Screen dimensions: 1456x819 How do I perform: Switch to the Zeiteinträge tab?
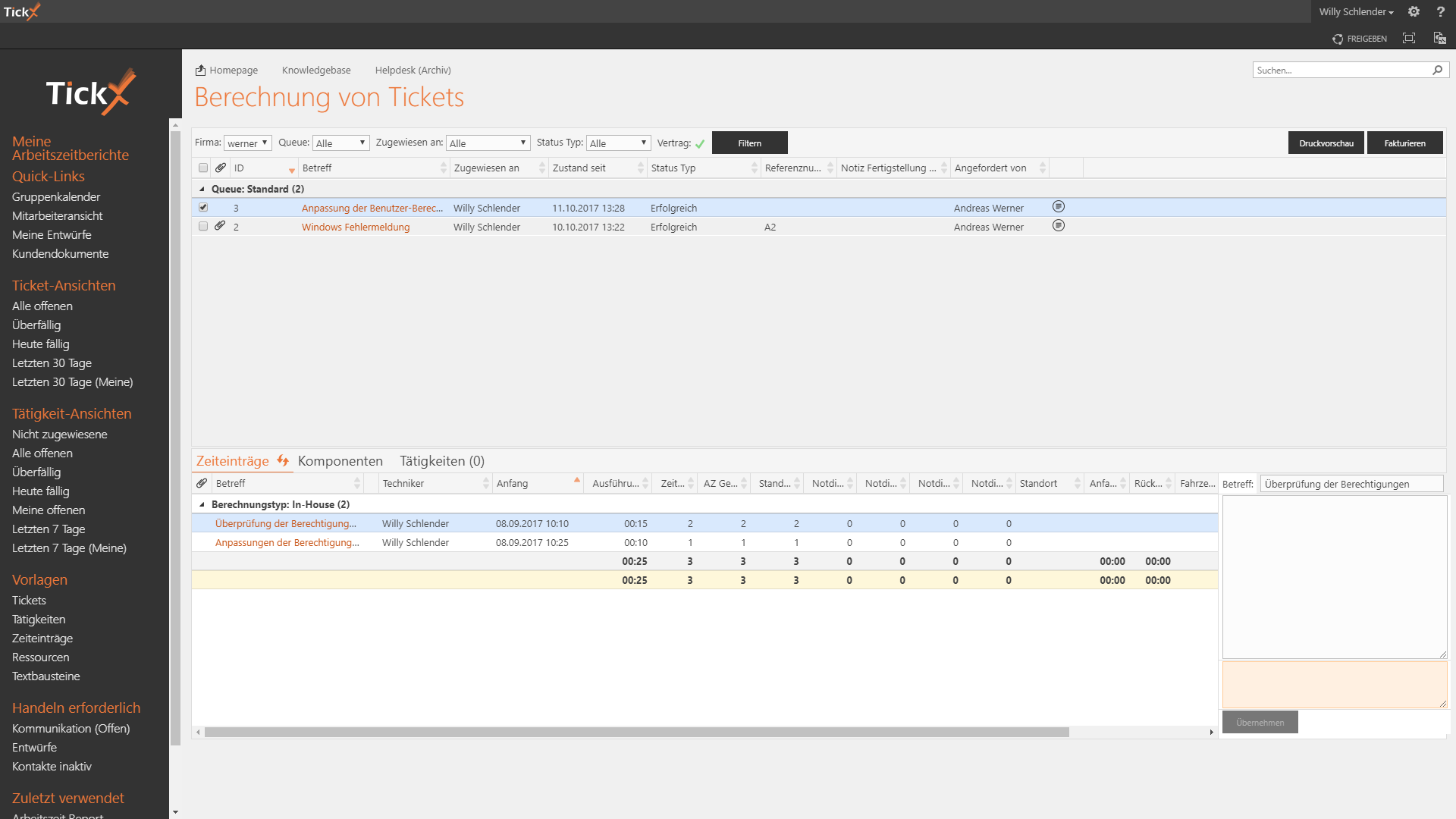(x=233, y=461)
